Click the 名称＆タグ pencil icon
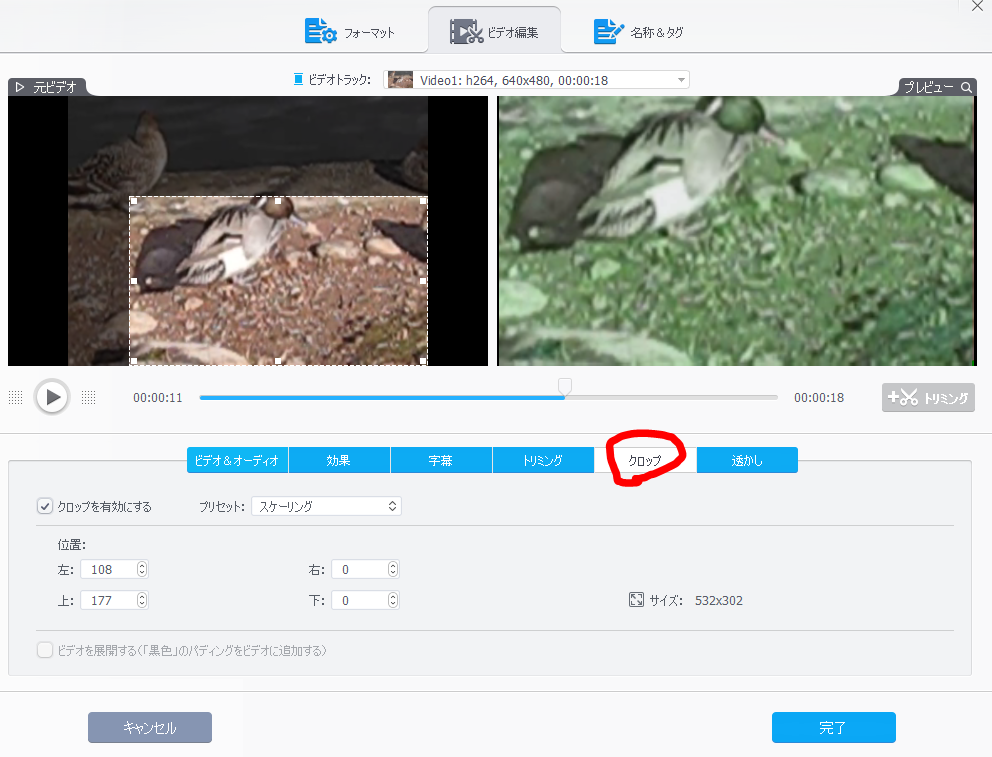Viewport: 992px width, 757px height. point(608,31)
